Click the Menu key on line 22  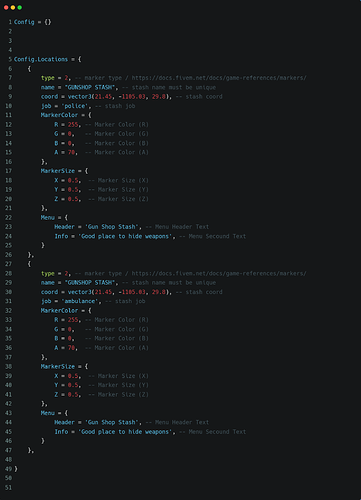pos(47,217)
